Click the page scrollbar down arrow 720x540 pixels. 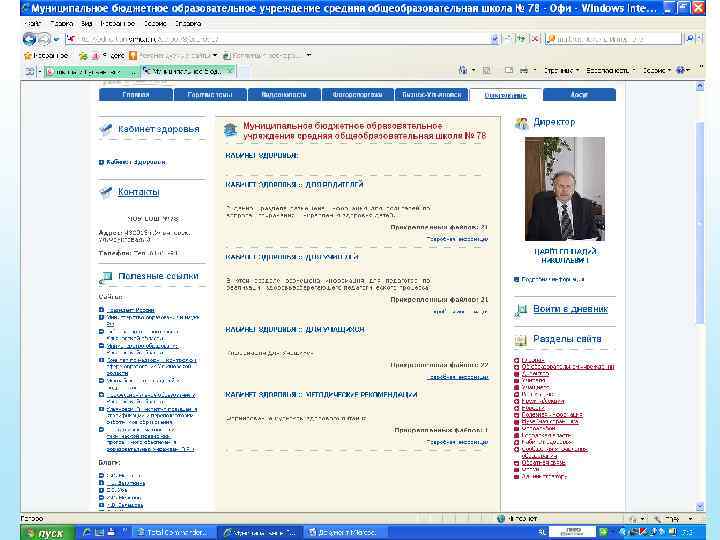[x=700, y=506]
